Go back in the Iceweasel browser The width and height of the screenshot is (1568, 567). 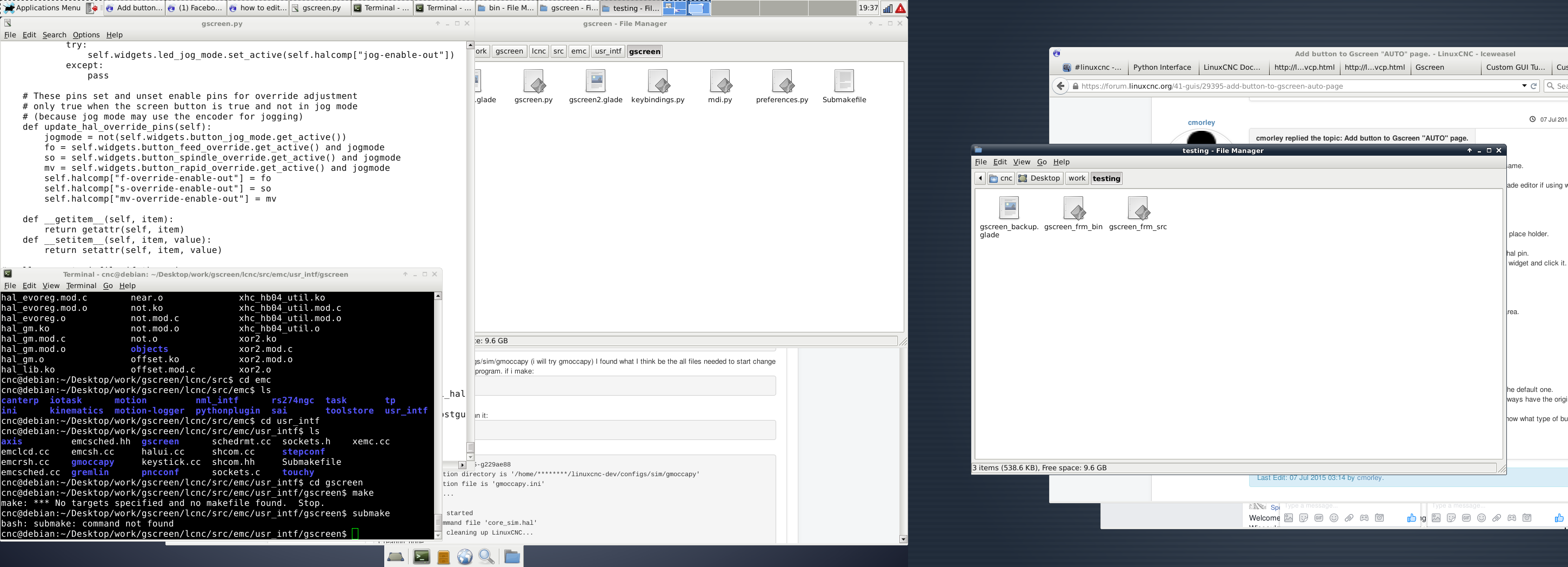coord(1060,86)
